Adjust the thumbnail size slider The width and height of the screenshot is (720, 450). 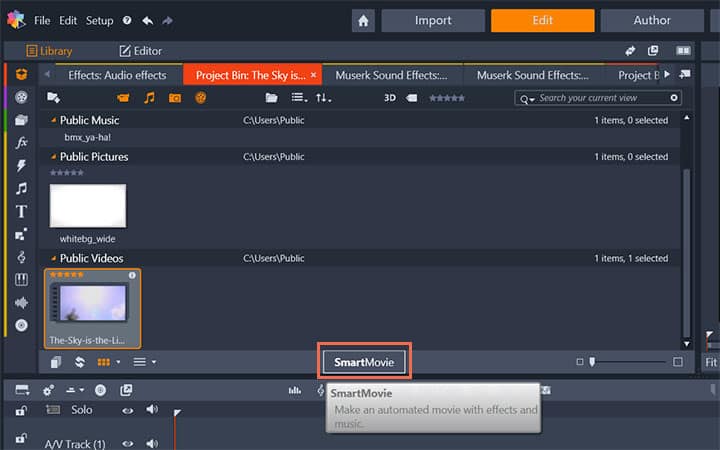(x=591, y=361)
